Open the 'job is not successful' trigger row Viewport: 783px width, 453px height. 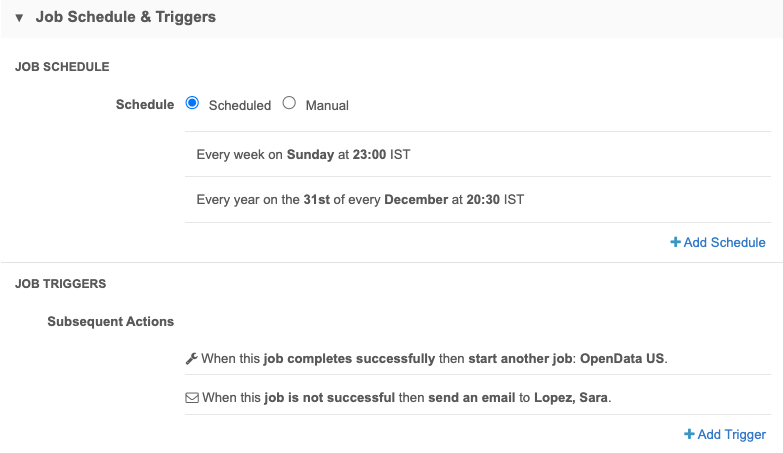coord(400,397)
